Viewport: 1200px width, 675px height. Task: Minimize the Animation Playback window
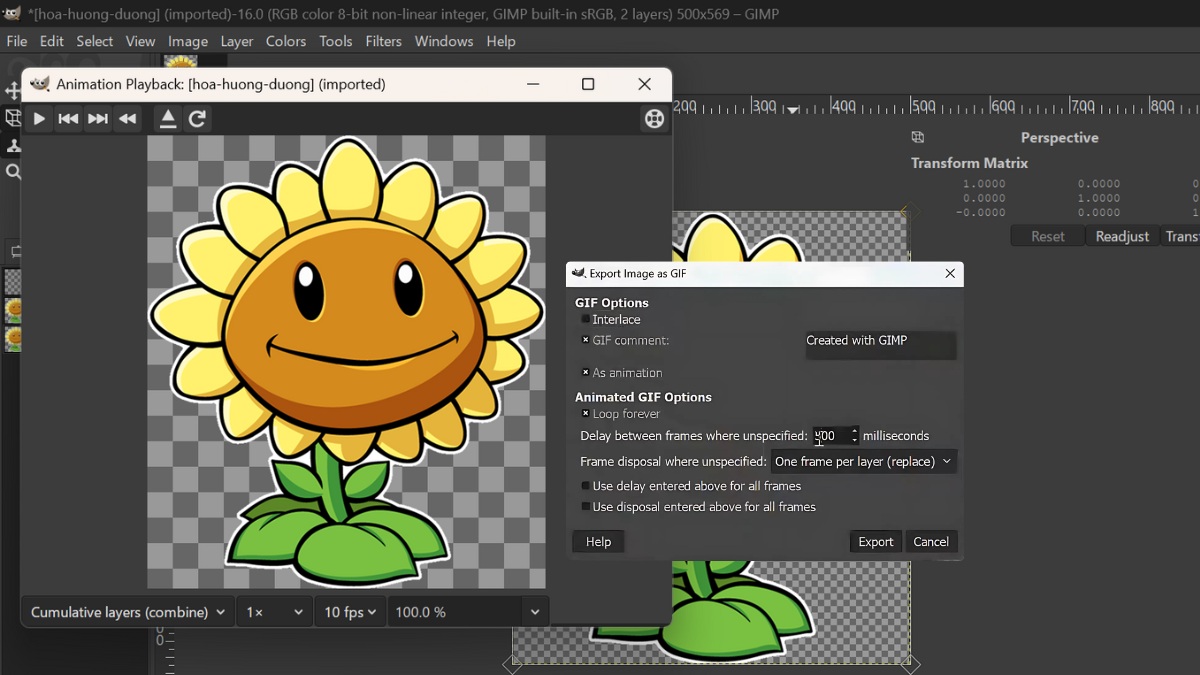pos(533,85)
